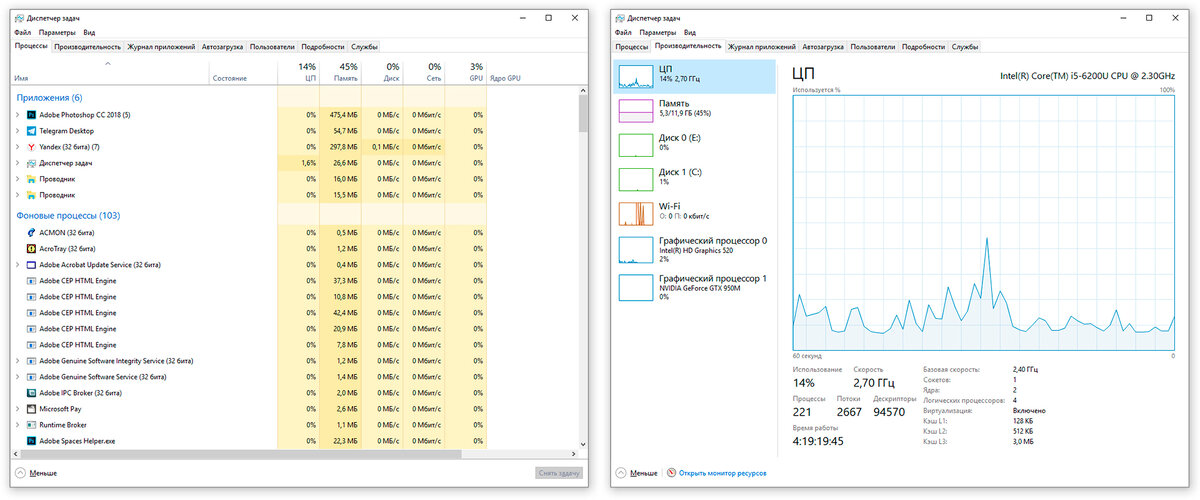Select the 475,4 МБ memory cell for Photoshop
The image size is (1200, 500).
tap(340, 115)
